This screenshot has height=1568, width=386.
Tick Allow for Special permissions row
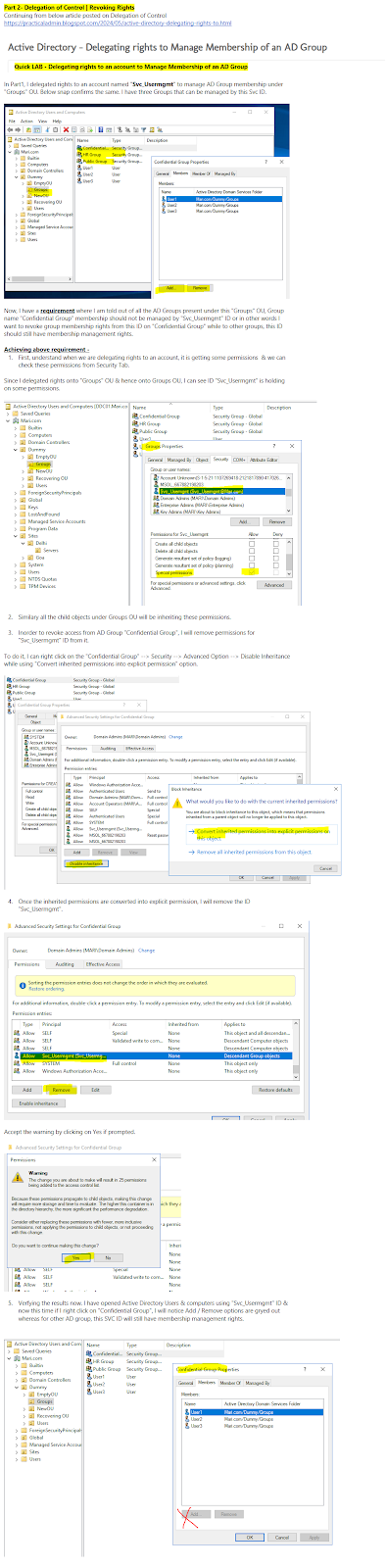click(x=252, y=572)
